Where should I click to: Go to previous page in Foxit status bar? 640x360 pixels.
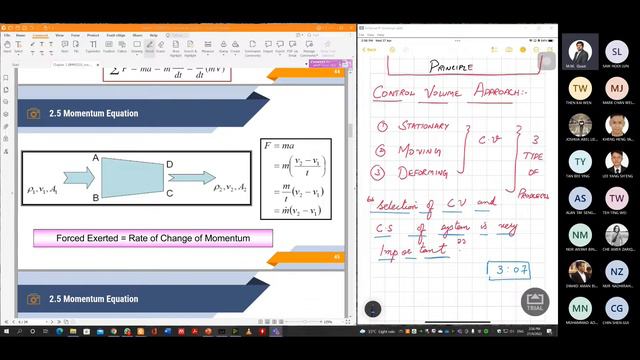pos(13,322)
